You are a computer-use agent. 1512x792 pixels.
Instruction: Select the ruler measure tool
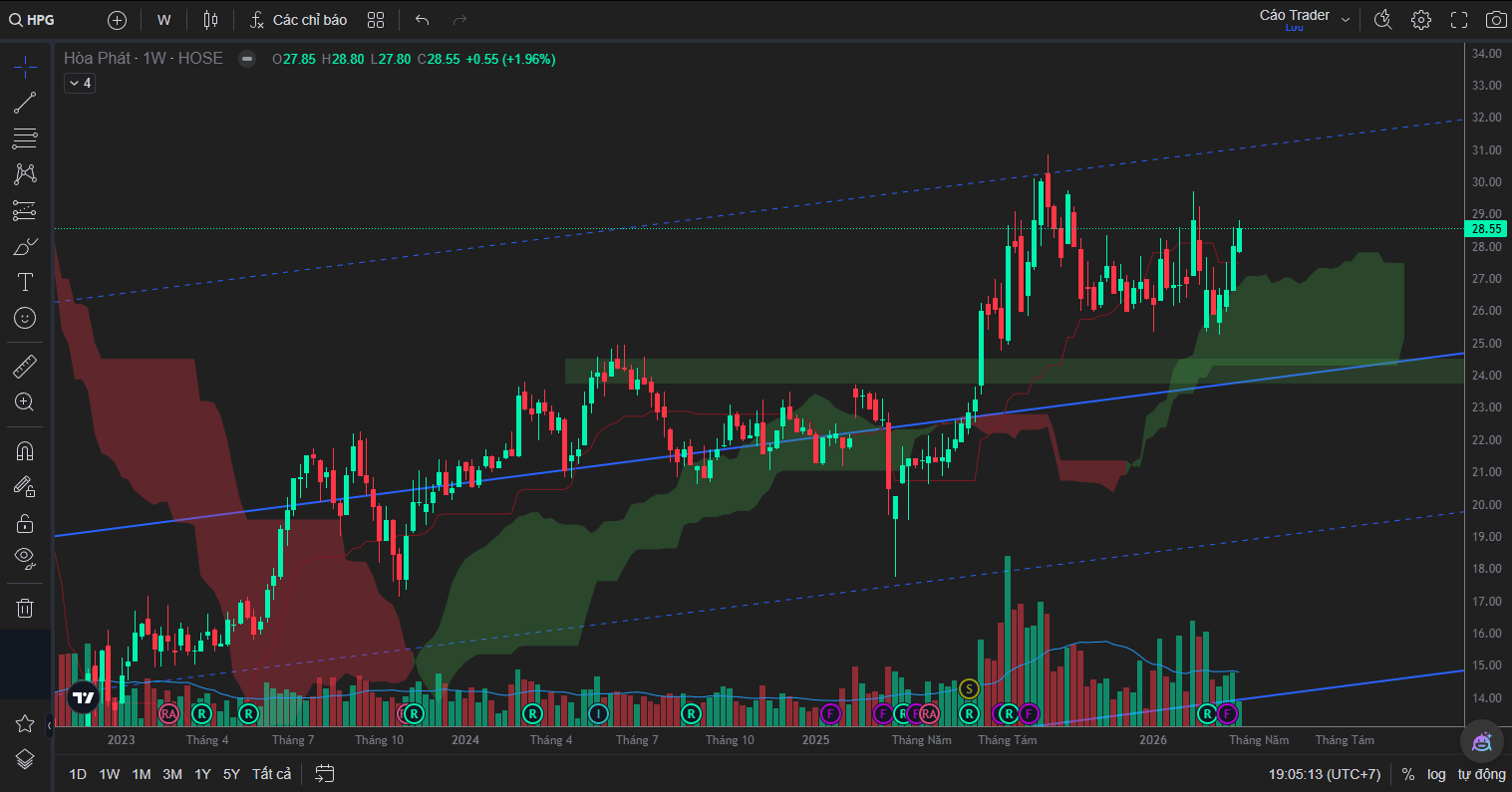tap(25, 367)
